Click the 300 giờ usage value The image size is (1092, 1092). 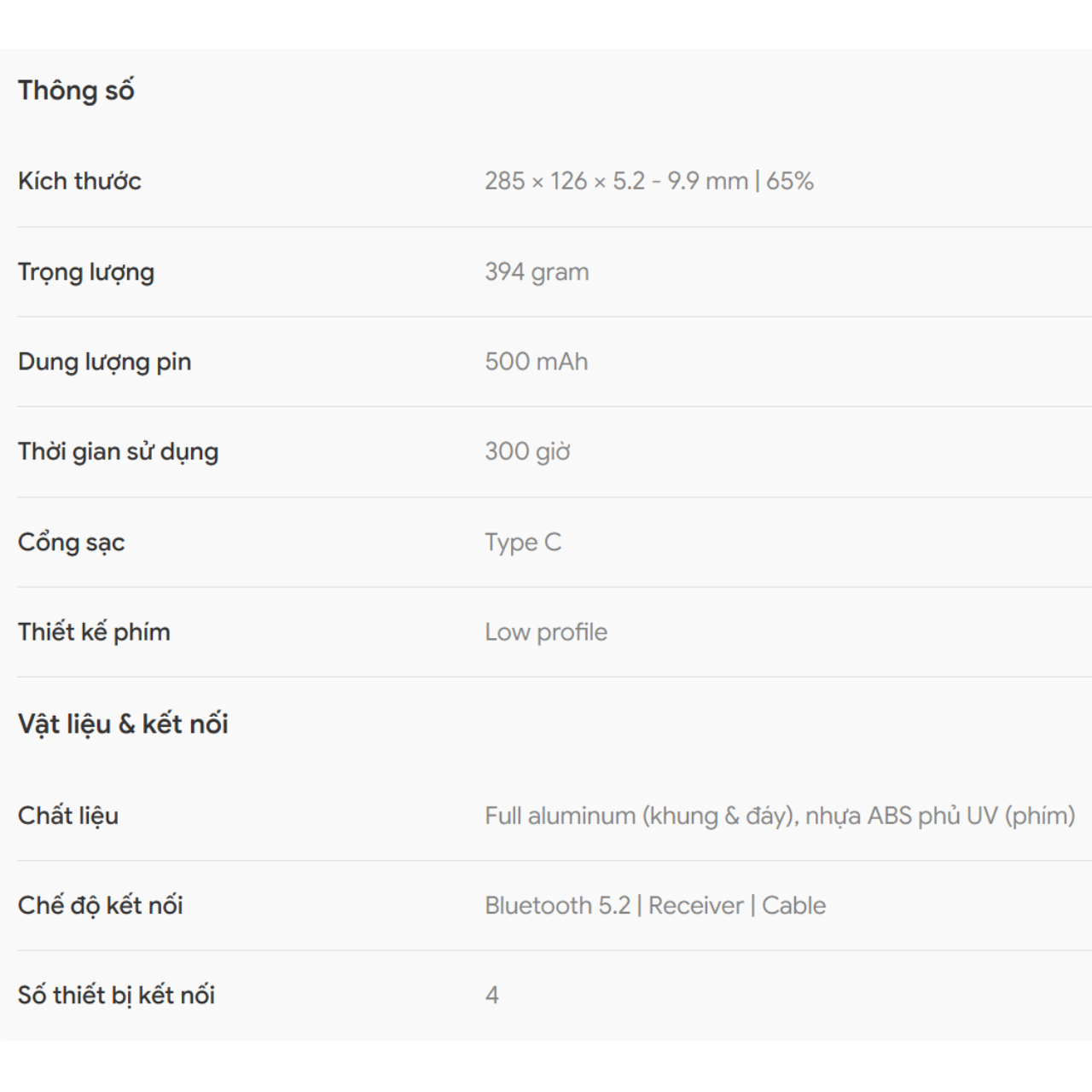[x=527, y=451]
